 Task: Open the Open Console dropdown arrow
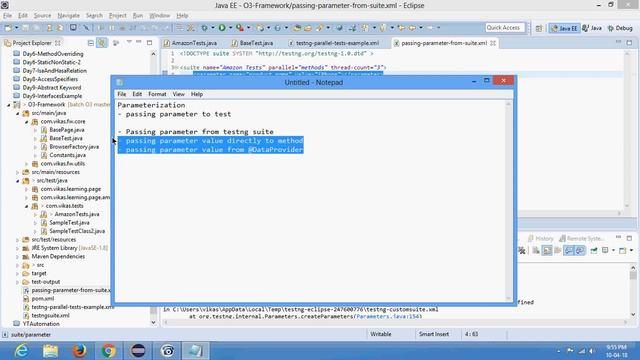[631, 251]
